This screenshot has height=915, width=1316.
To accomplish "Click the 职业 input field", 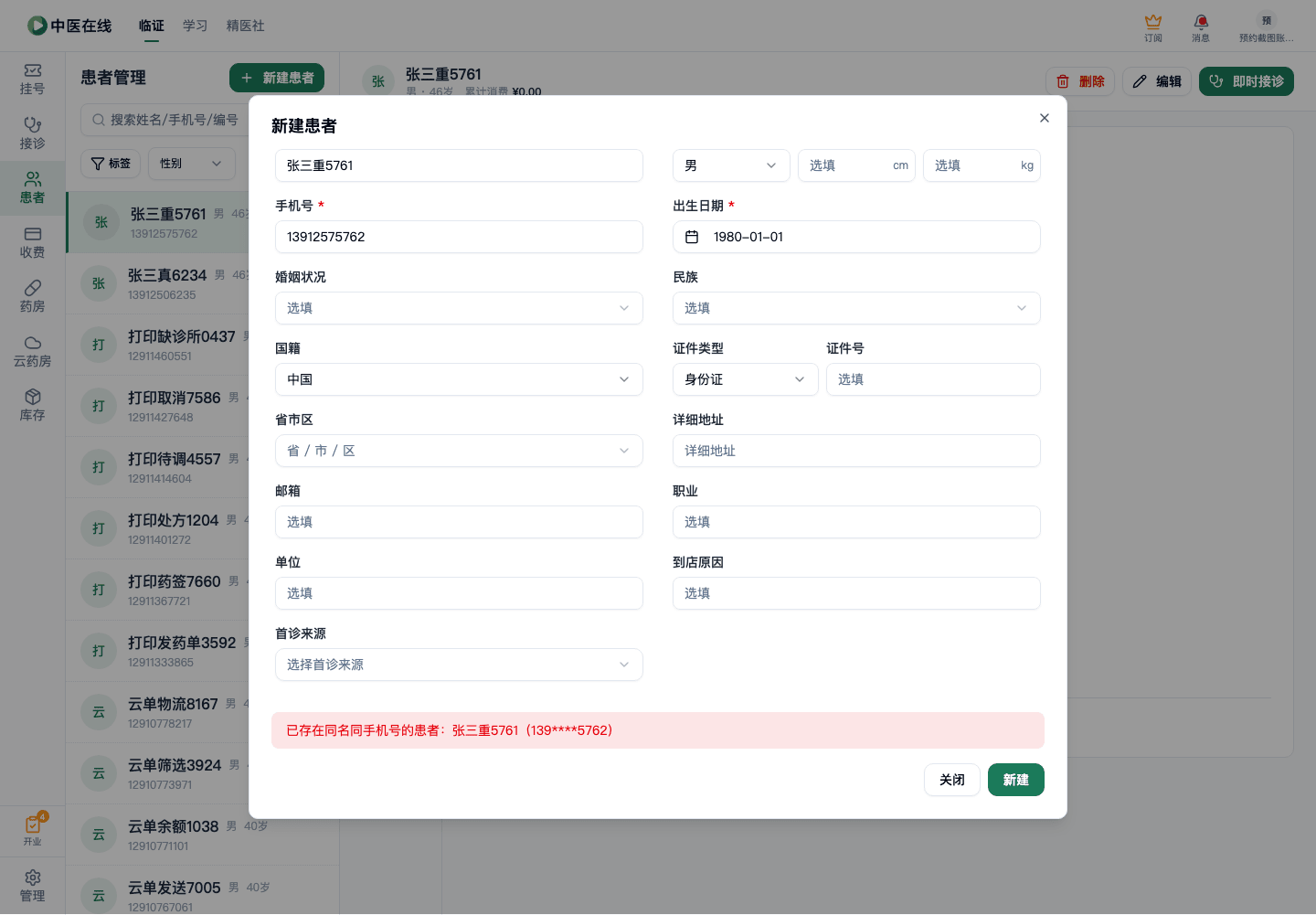I will tap(856, 522).
